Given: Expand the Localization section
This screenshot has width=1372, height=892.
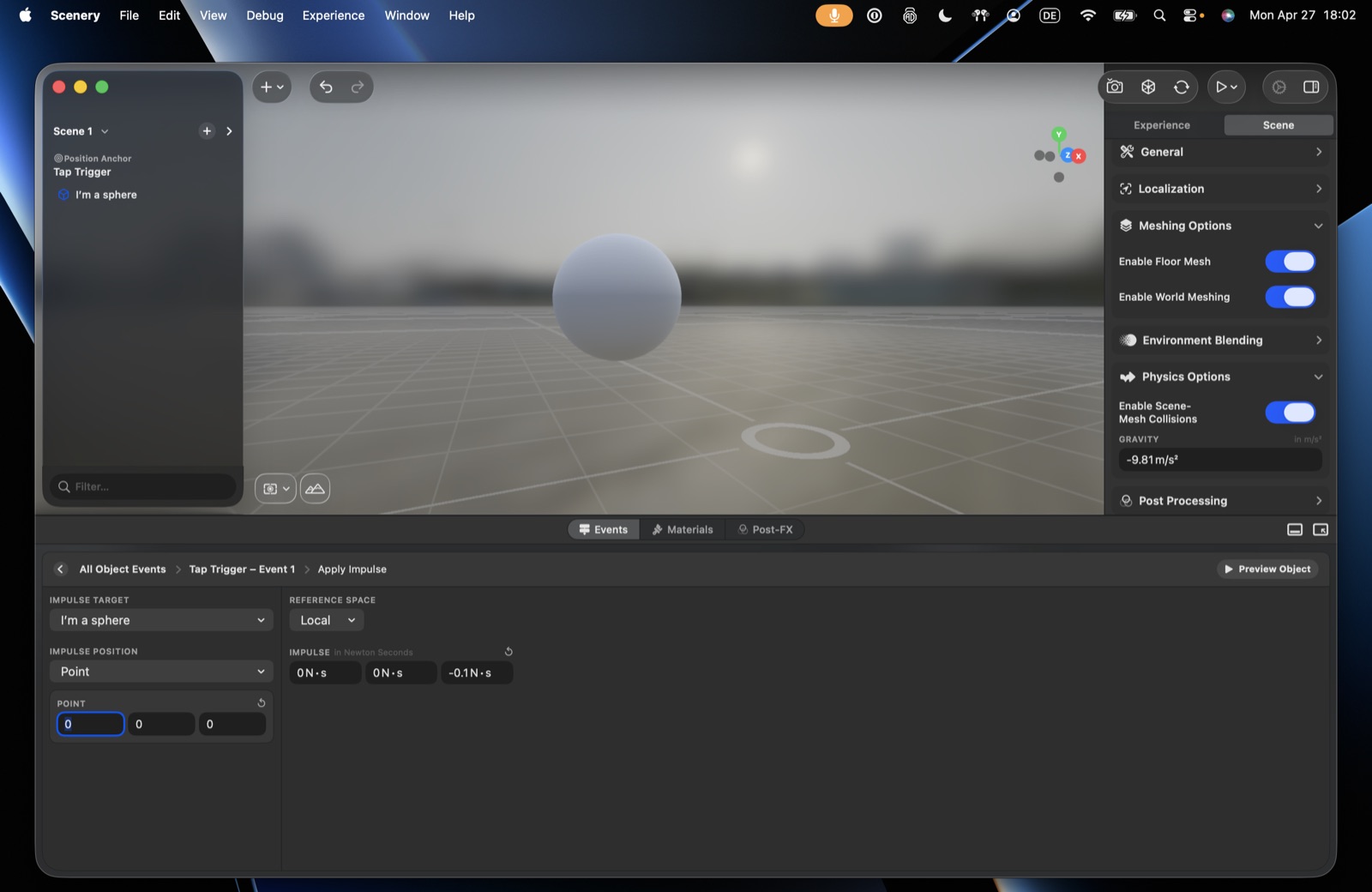Looking at the screenshot, I should click(1221, 189).
